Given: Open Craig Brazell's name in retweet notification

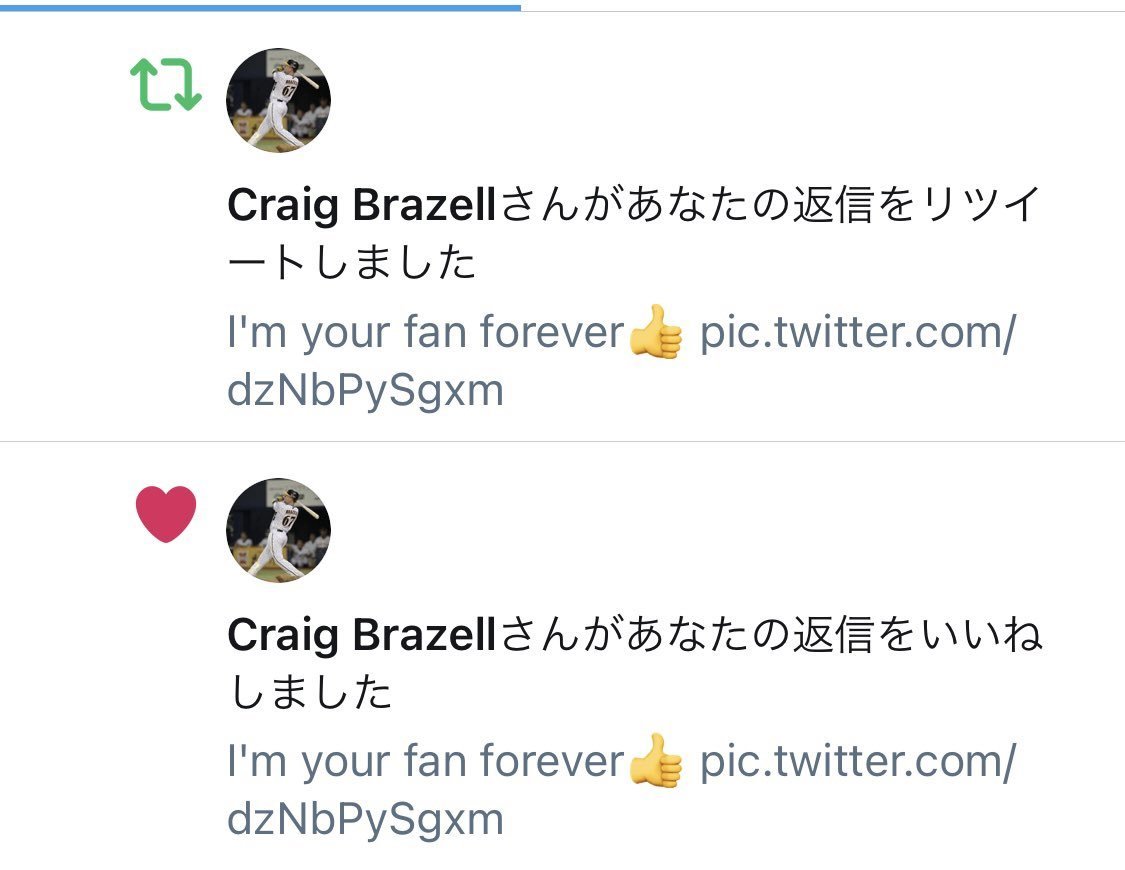Looking at the screenshot, I should pyautogui.click(x=362, y=205).
